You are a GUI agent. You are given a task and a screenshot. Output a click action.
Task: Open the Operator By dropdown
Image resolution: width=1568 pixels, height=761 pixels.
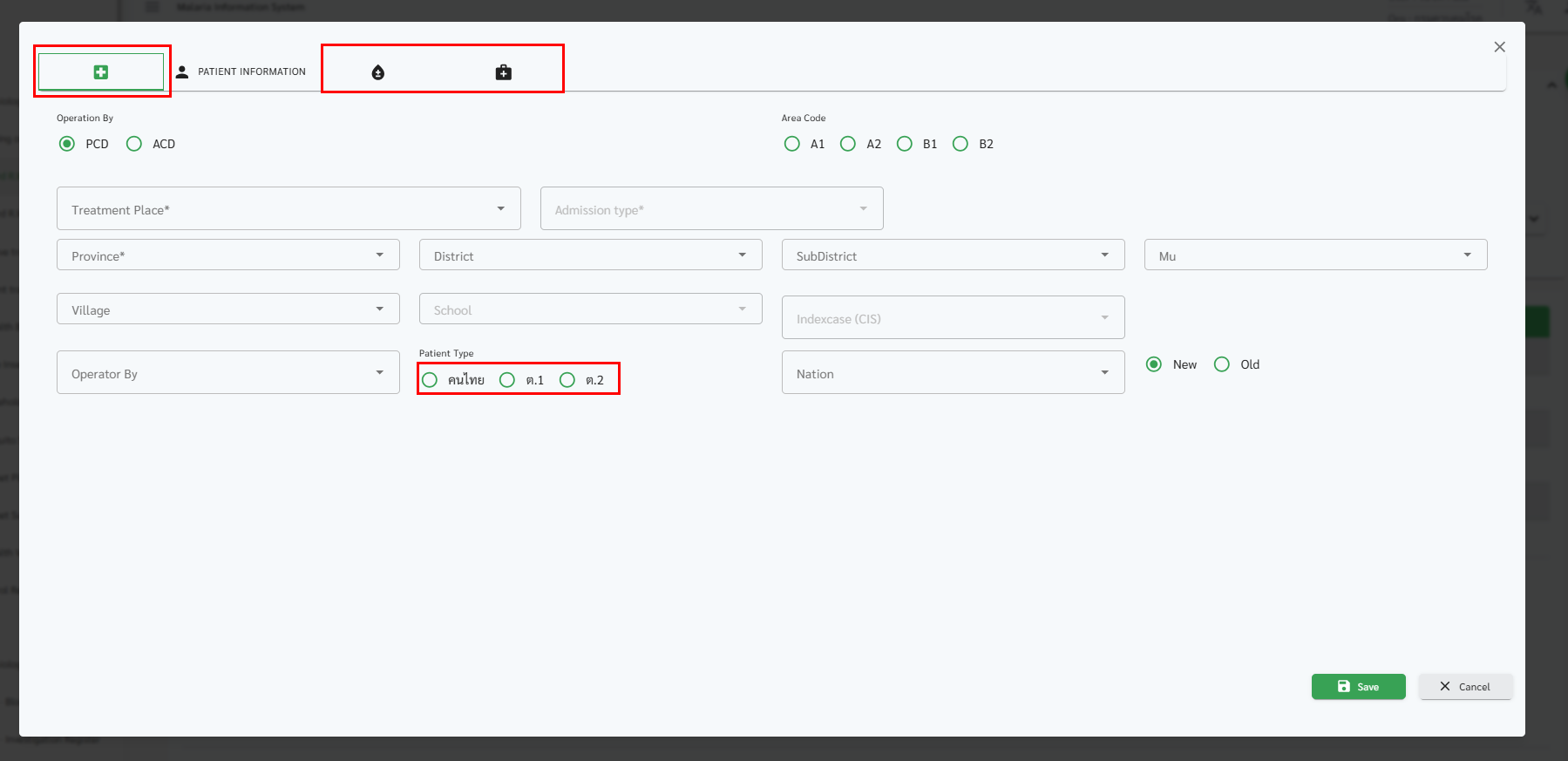[227, 373]
